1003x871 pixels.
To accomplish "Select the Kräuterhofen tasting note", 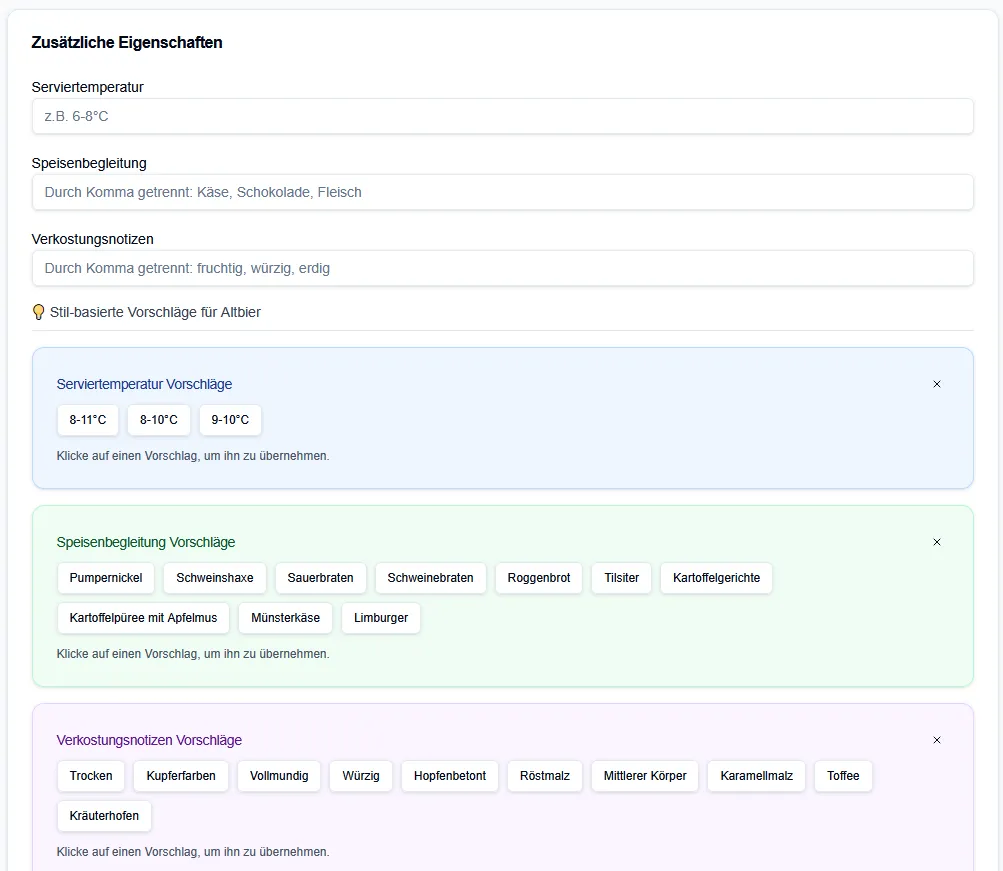I will 105,816.
